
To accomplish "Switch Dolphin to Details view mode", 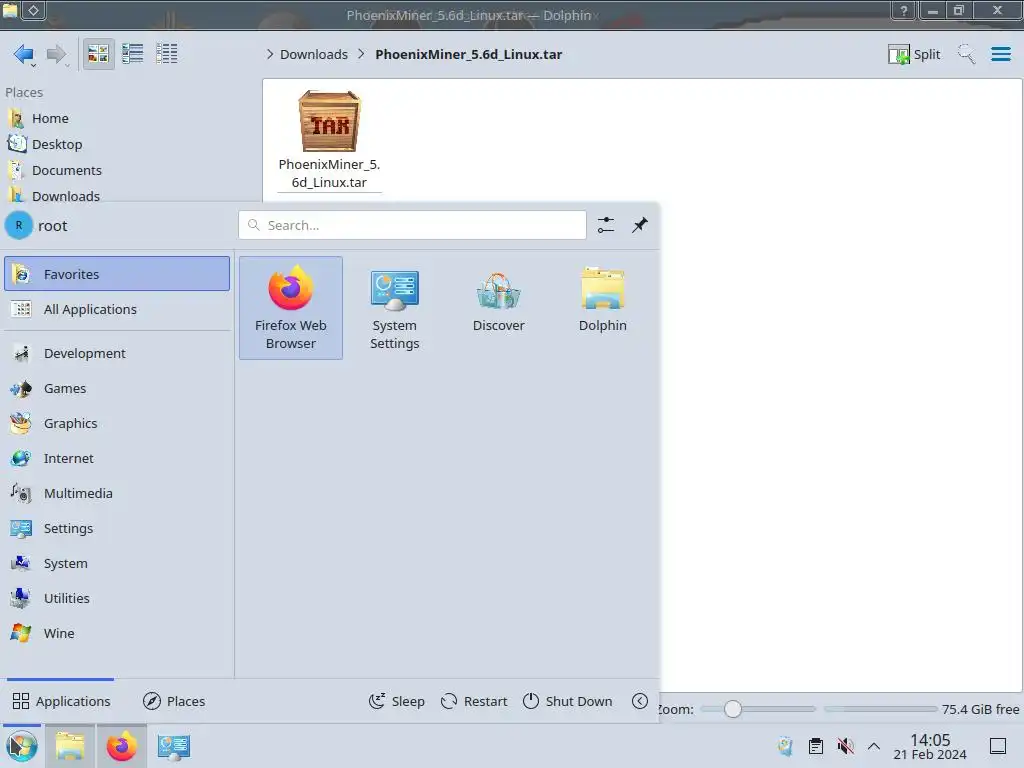I will point(167,54).
